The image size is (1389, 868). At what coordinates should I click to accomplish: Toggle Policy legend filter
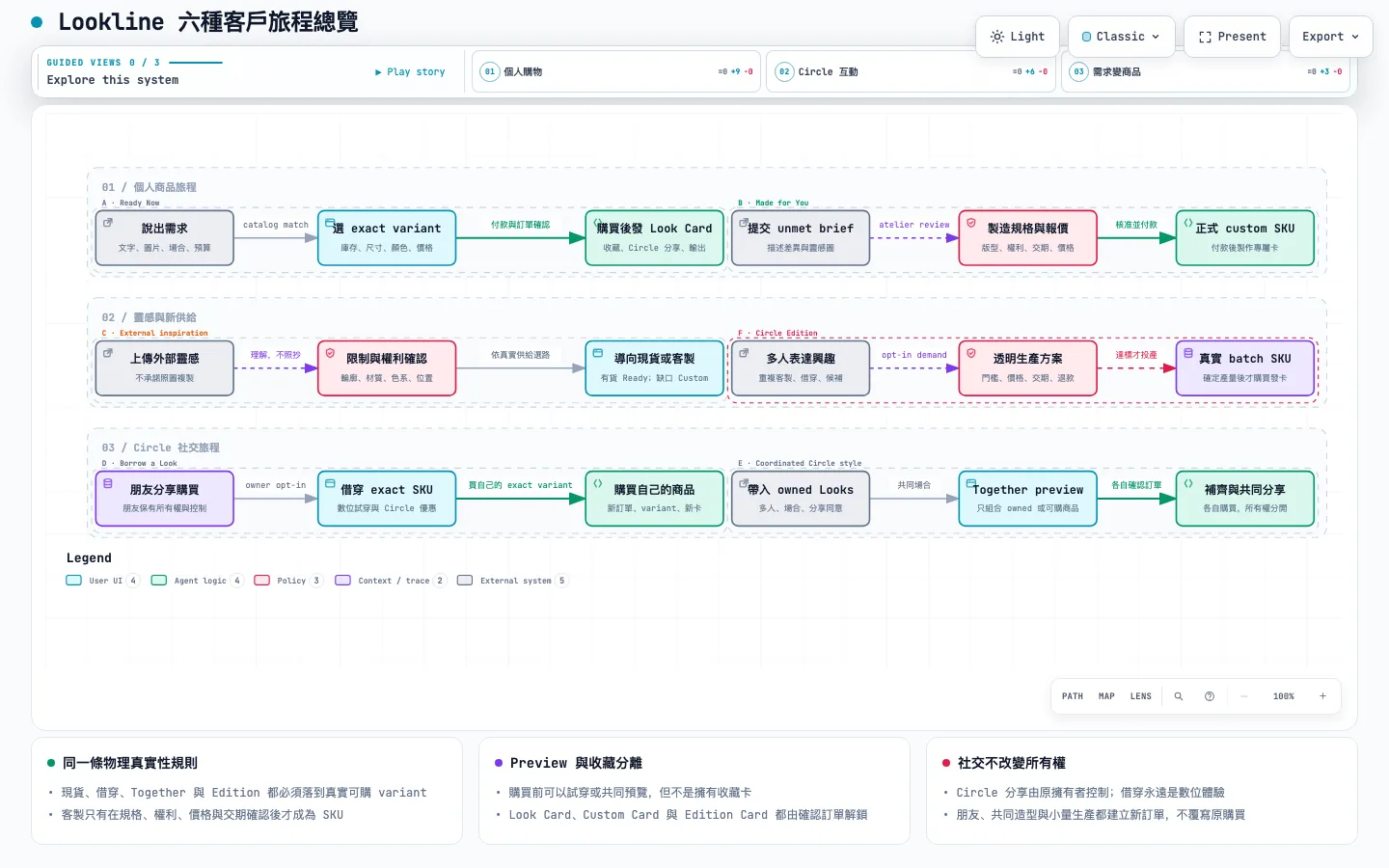pyautogui.click(x=288, y=581)
